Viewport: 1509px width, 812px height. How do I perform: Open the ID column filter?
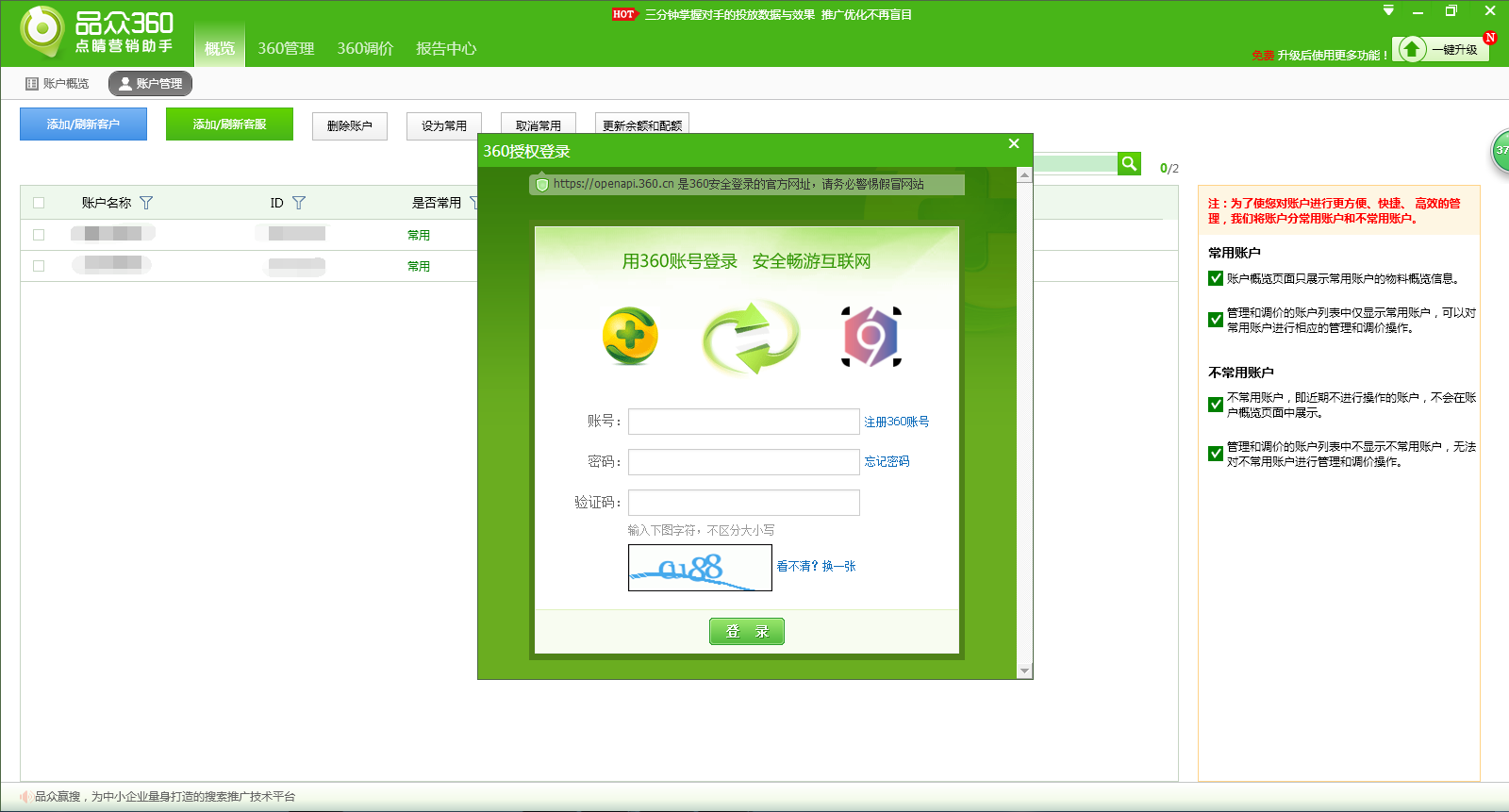pos(299,203)
